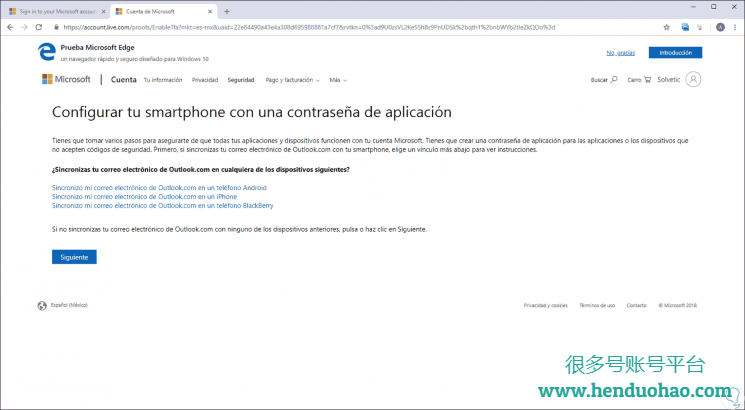Click the 'No, gracias' link

(621, 53)
